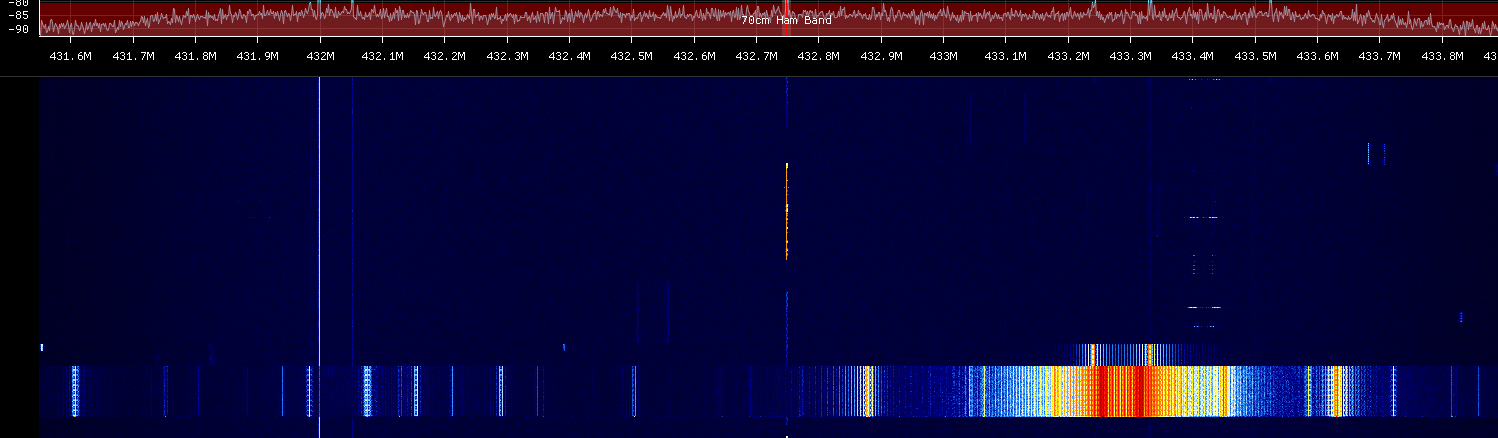The width and height of the screenshot is (1498, 438).
Task: Select the 432.2M frequency tick label
Action: tap(444, 56)
